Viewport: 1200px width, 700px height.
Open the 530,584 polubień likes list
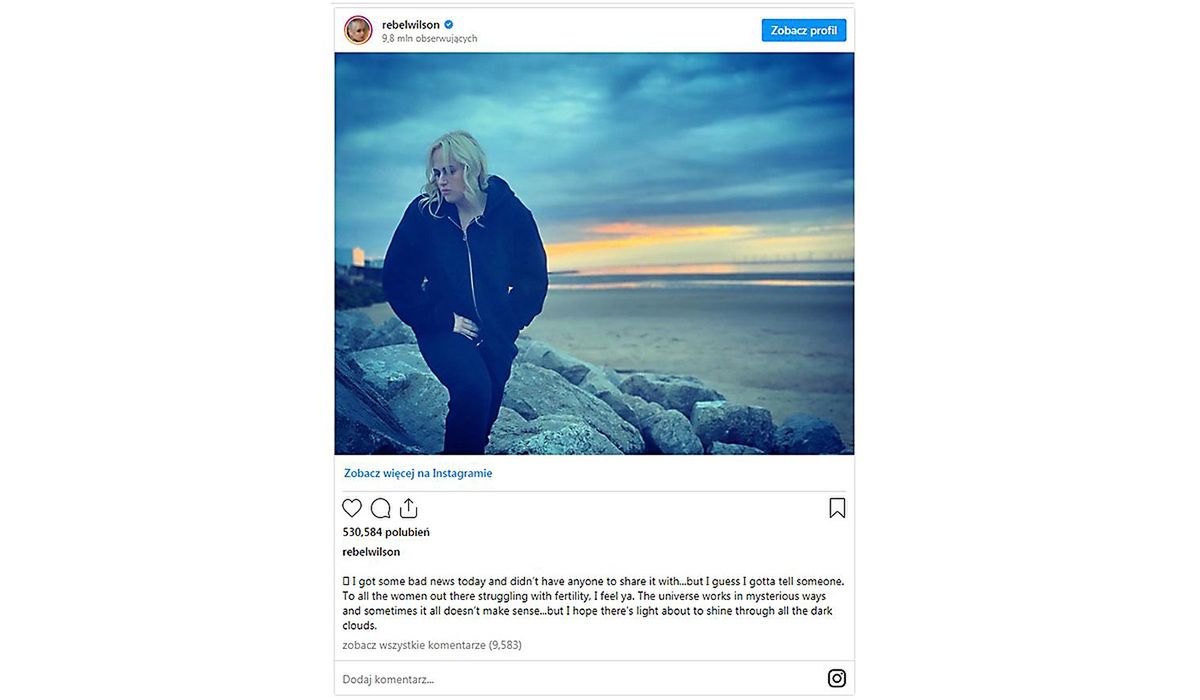pos(386,532)
